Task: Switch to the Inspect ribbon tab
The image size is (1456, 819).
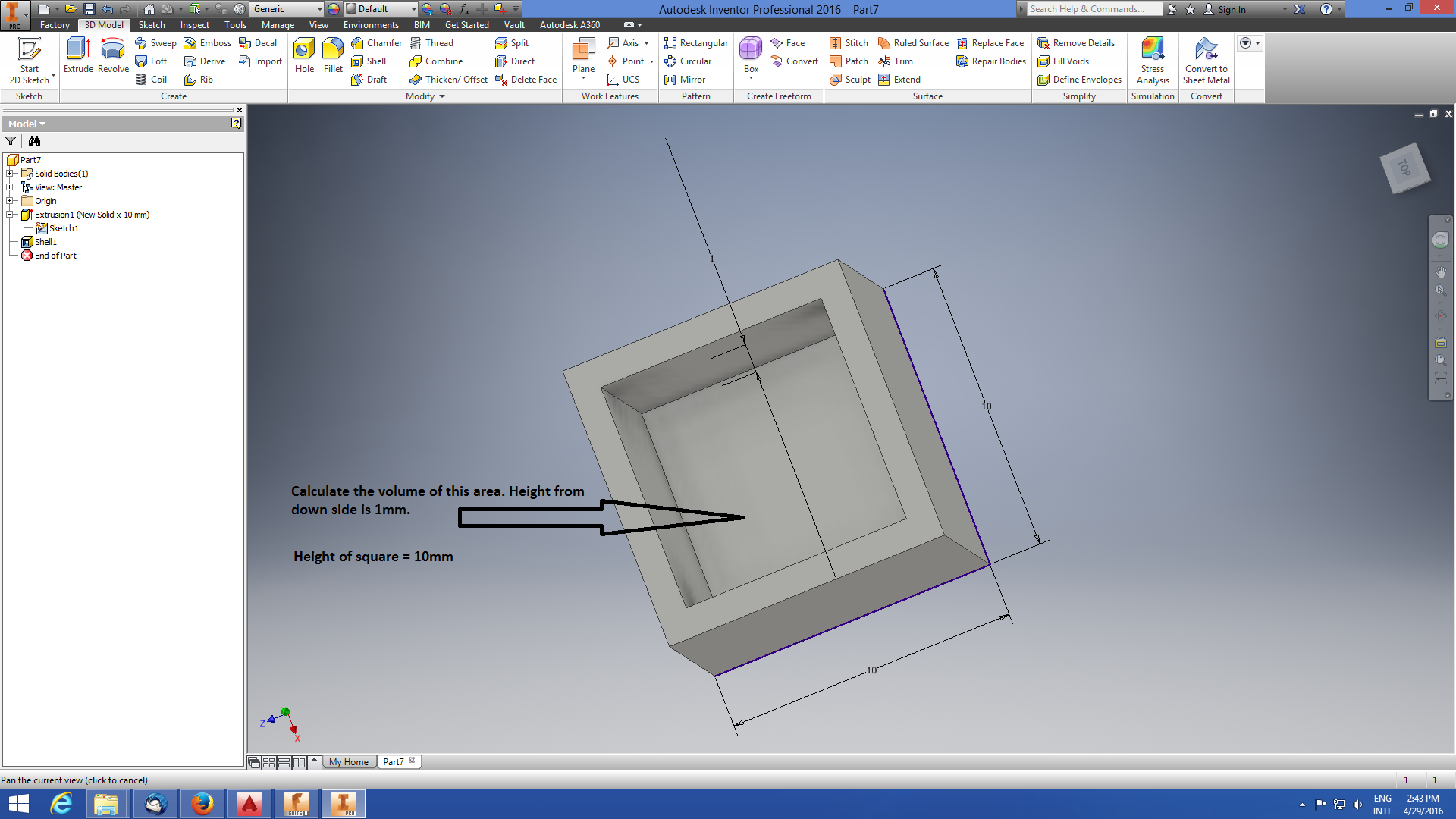Action: tap(194, 25)
